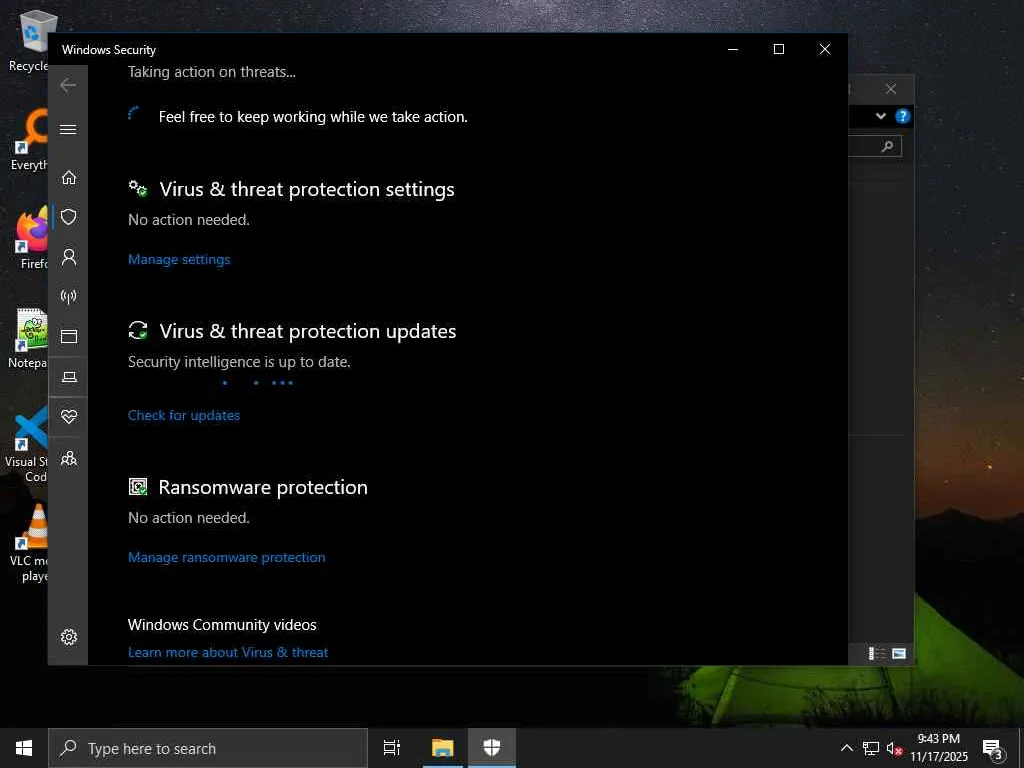Viewport: 1024px width, 768px height.
Task: Open Learn more about Virus & threat link
Action: [x=228, y=652]
